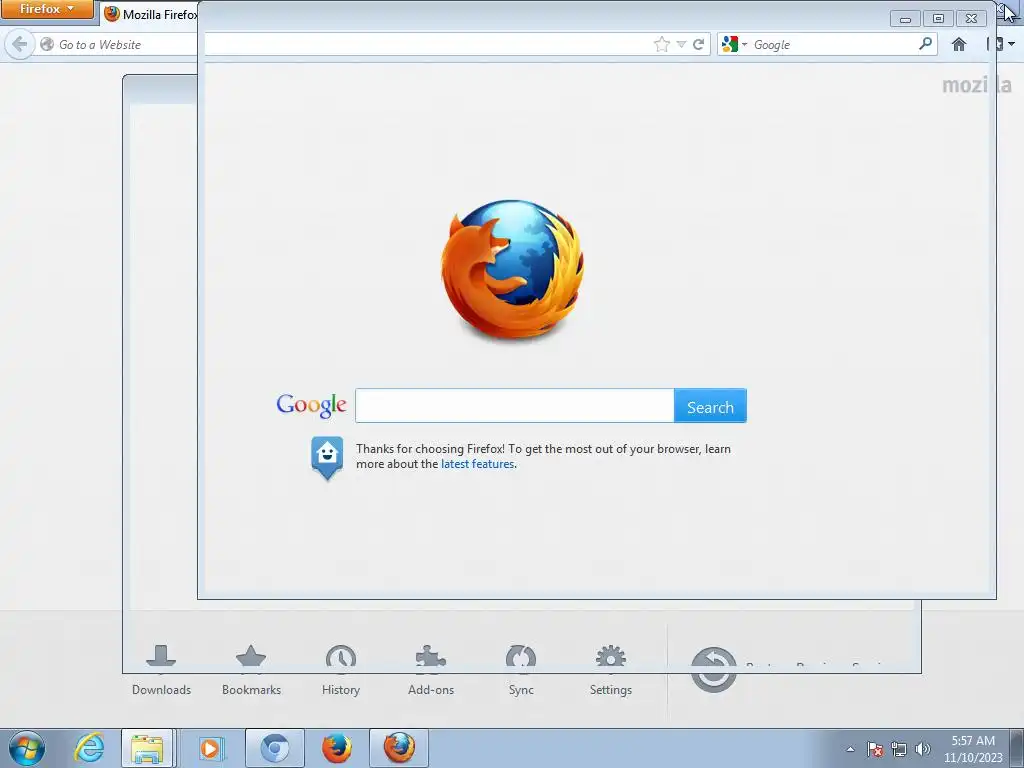Click the first Firefox taskbar icon
Viewport: 1024px width, 768px height.
point(337,748)
